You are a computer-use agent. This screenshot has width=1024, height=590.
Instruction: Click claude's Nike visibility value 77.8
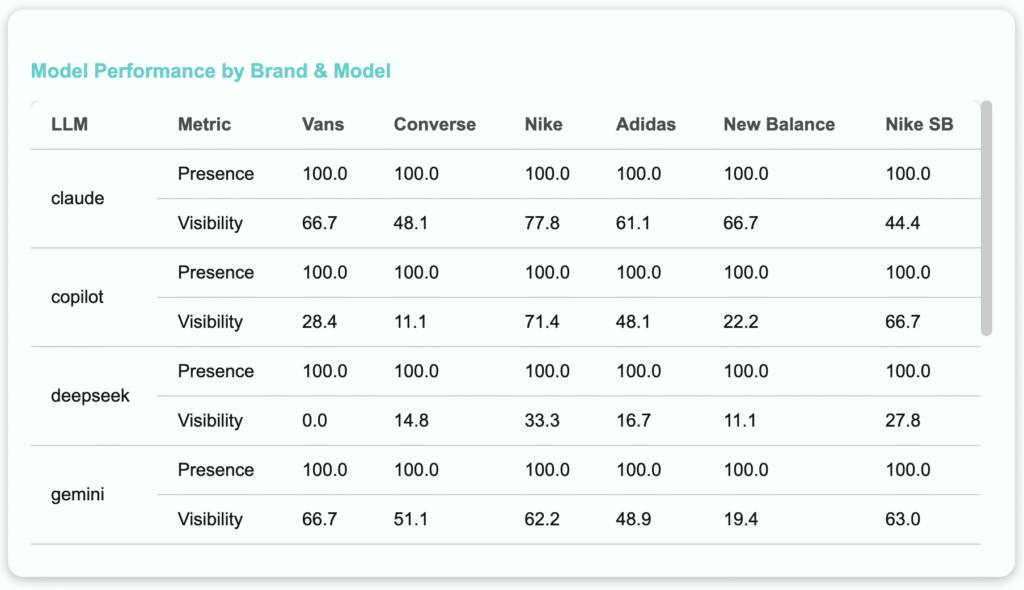click(542, 223)
